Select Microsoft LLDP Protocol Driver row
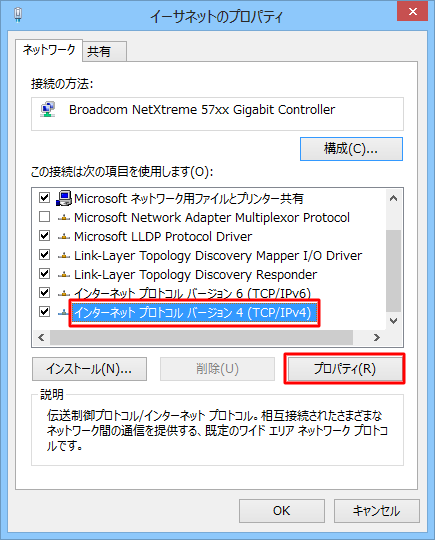The image size is (435, 540). pos(163,237)
